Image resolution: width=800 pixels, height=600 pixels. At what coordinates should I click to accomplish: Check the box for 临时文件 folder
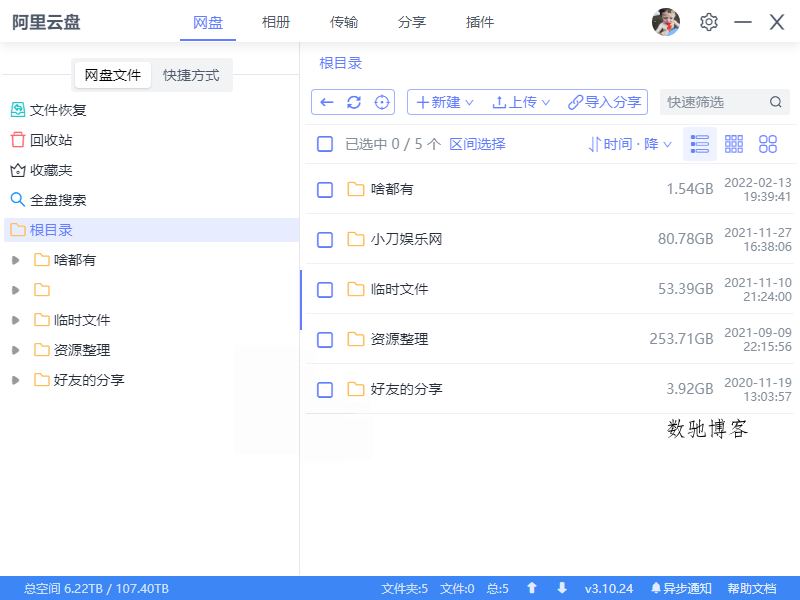point(325,290)
